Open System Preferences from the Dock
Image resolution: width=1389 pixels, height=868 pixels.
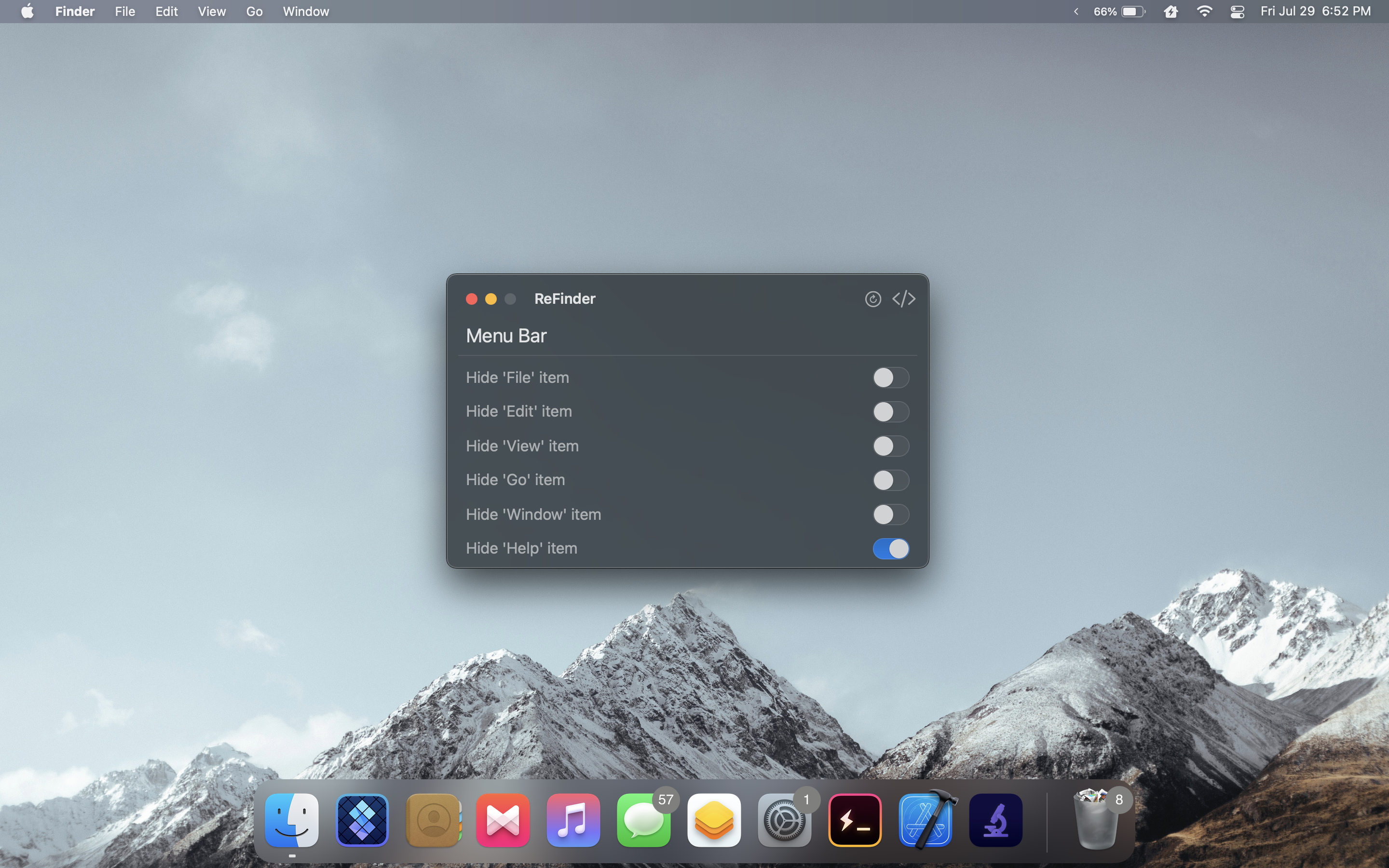[785, 820]
